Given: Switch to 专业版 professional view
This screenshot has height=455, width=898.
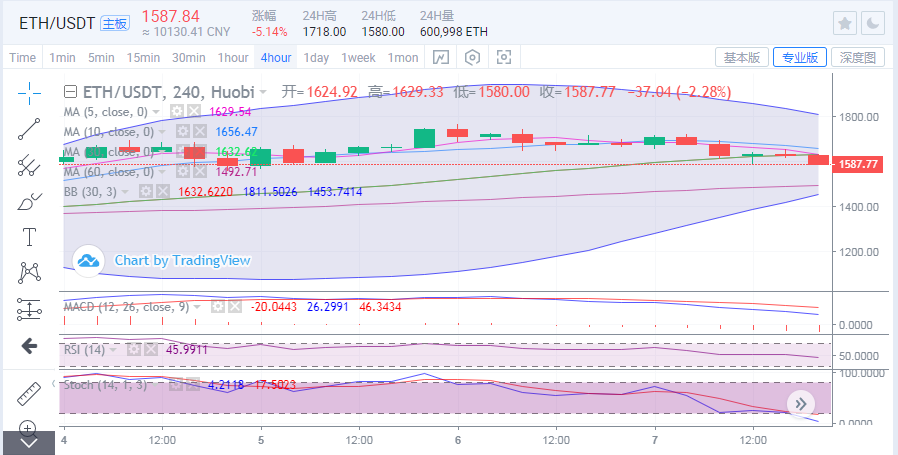Looking at the screenshot, I should 800,57.
